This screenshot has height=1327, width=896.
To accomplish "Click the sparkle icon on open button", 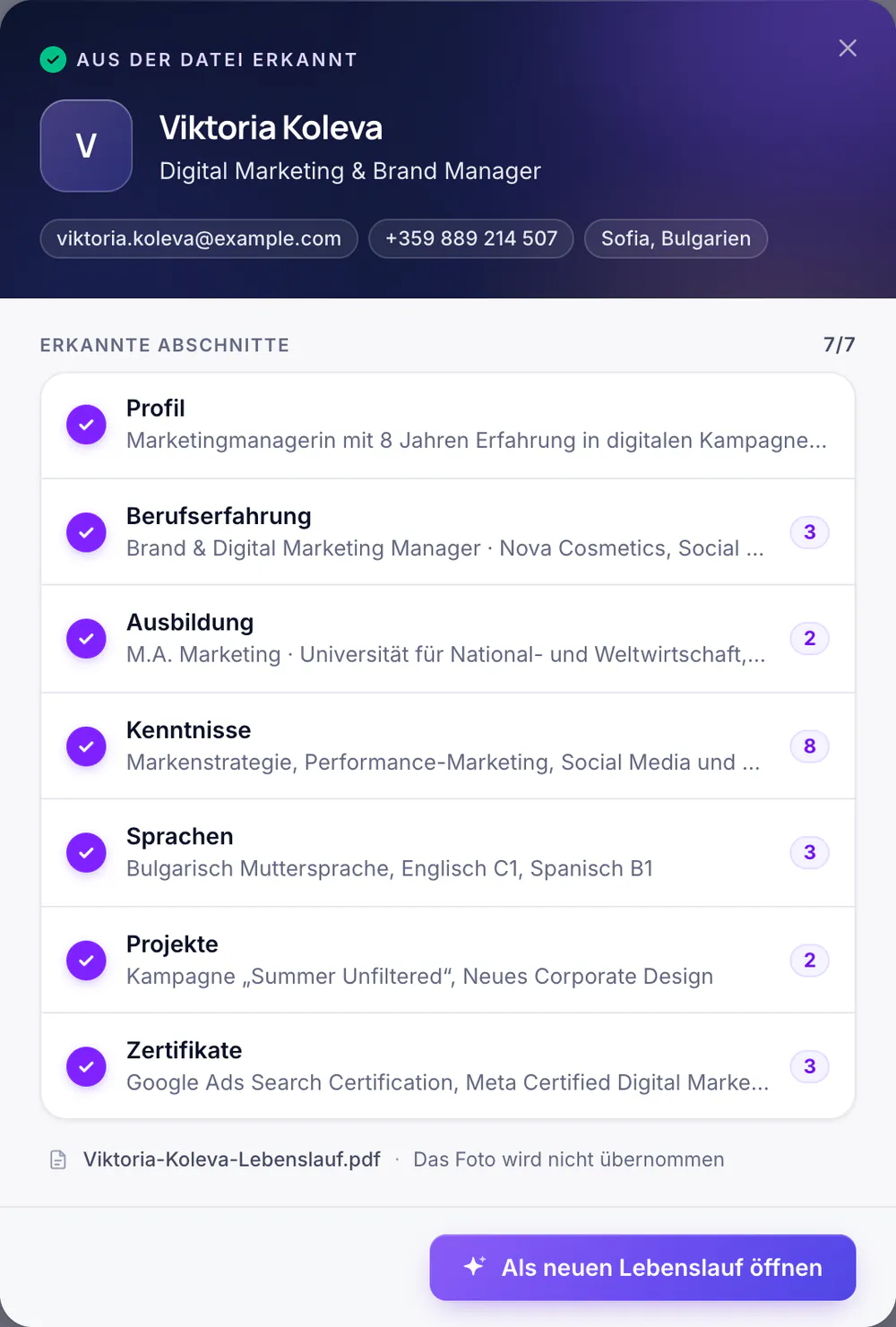I will coord(474,1266).
